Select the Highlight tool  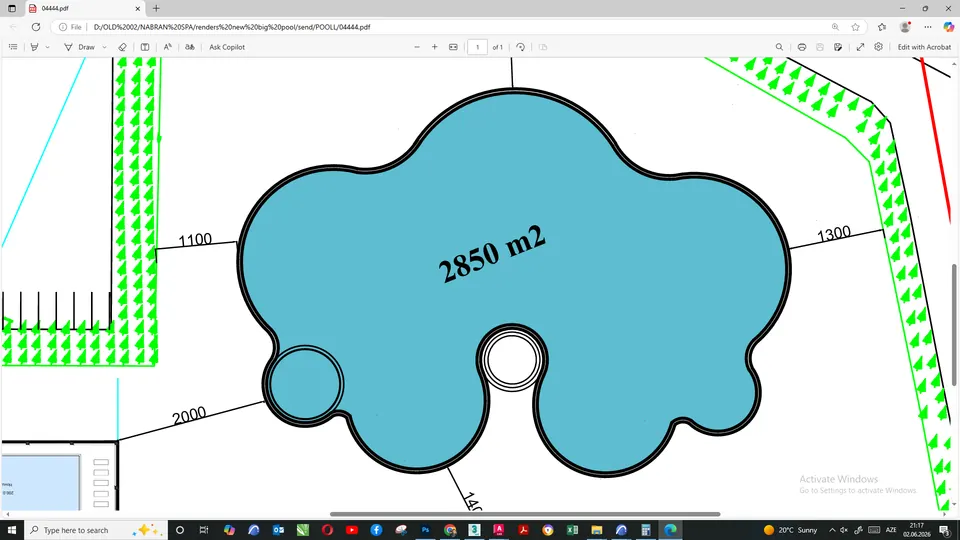pos(34,47)
